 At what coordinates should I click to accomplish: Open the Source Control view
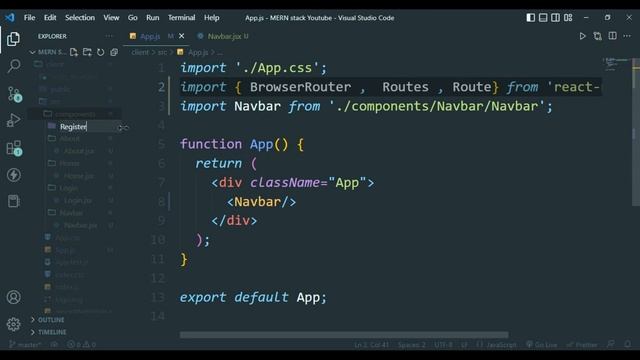(x=14, y=94)
